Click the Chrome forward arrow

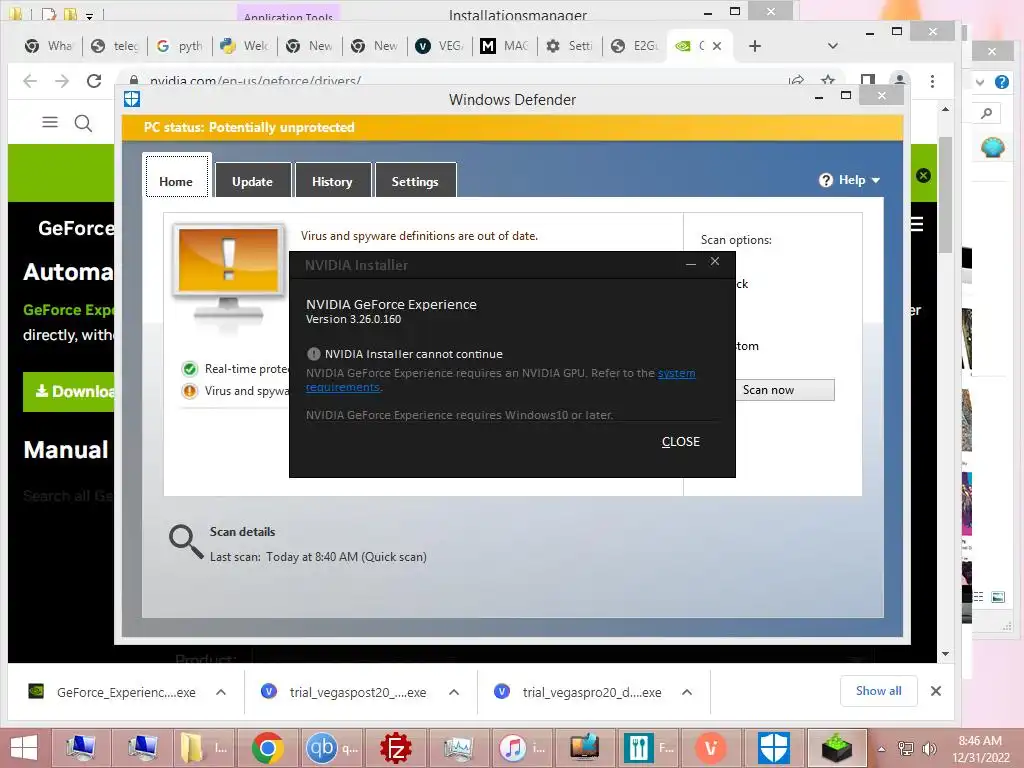click(62, 81)
